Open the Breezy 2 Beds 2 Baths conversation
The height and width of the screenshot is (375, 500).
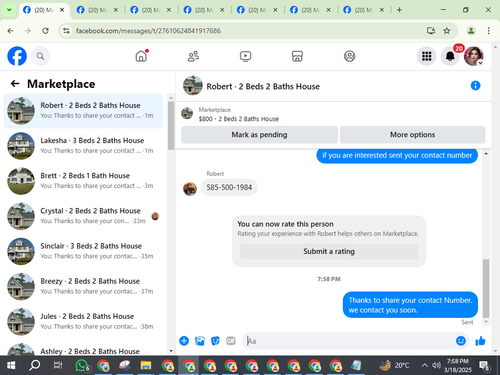coord(83,286)
